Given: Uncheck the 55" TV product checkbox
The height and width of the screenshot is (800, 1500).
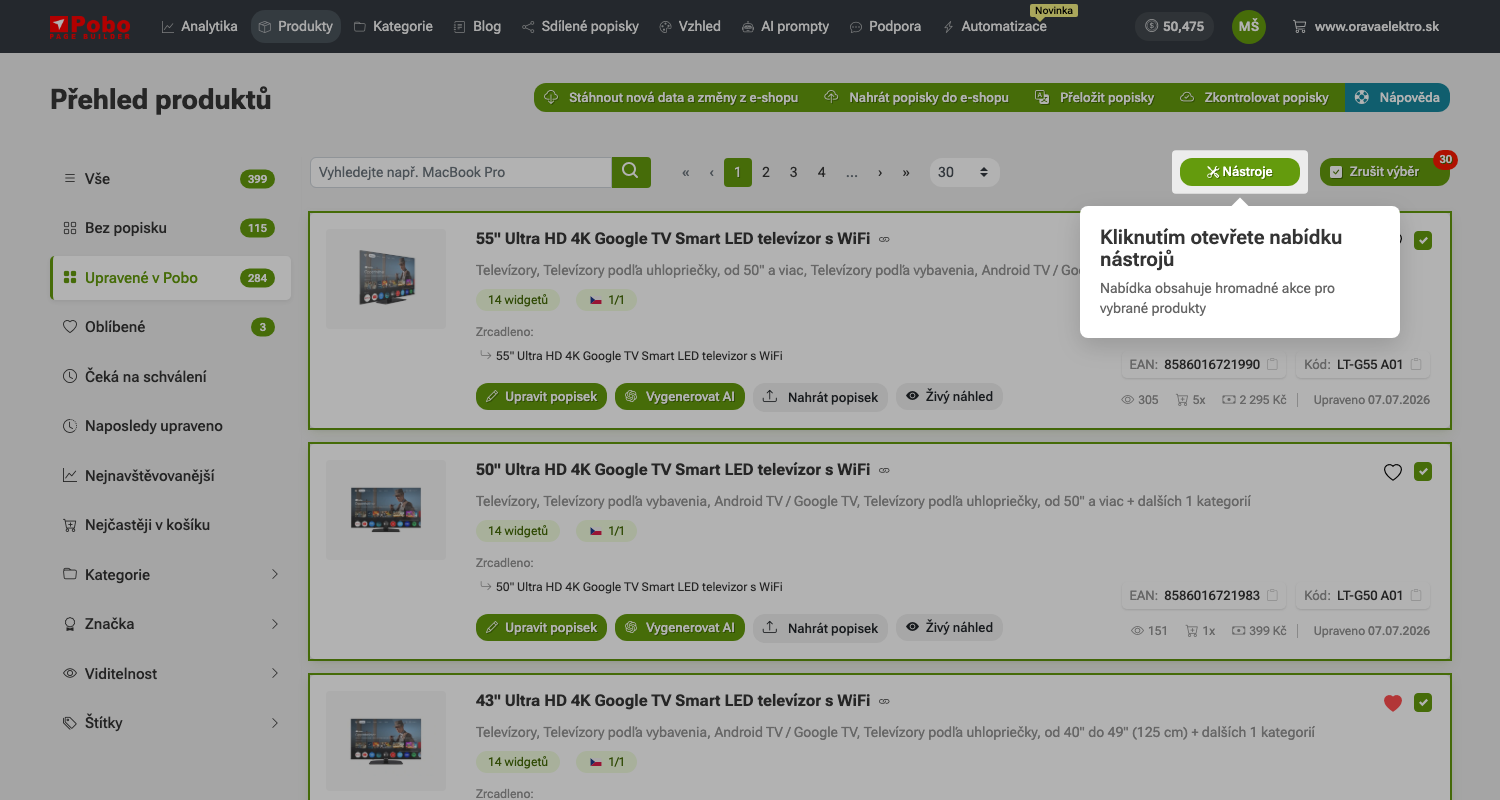Looking at the screenshot, I should 1423,240.
